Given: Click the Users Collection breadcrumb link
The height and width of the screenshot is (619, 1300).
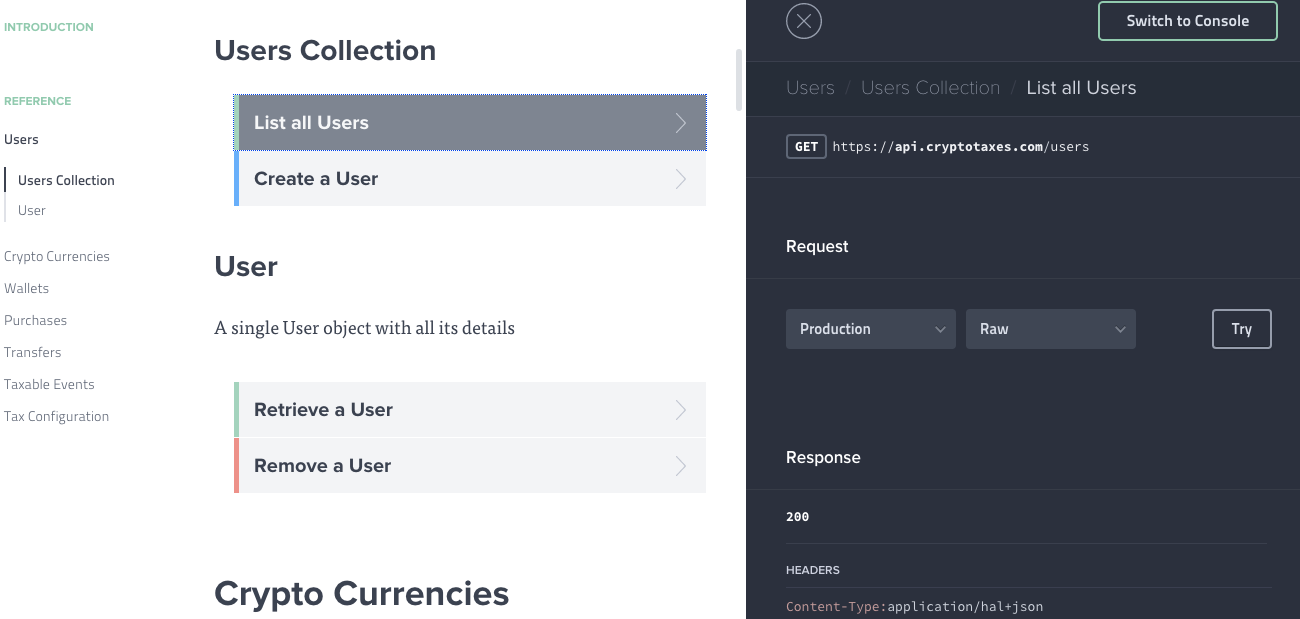Looking at the screenshot, I should (930, 88).
